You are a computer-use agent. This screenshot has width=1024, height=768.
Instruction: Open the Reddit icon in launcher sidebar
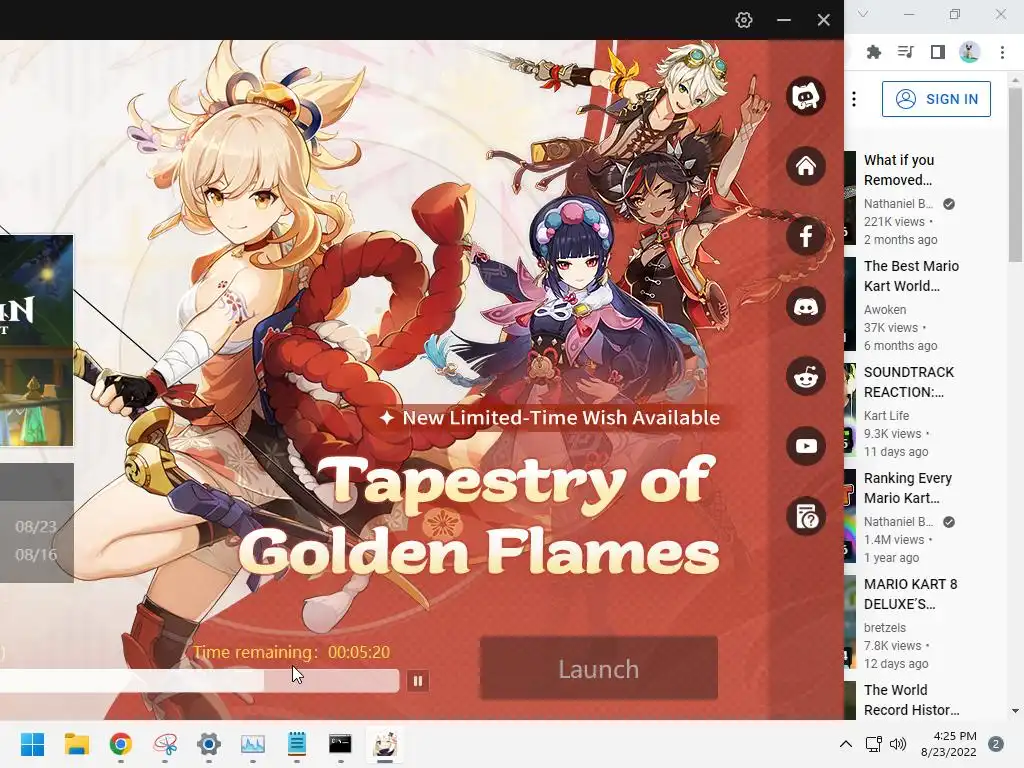[x=806, y=377]
